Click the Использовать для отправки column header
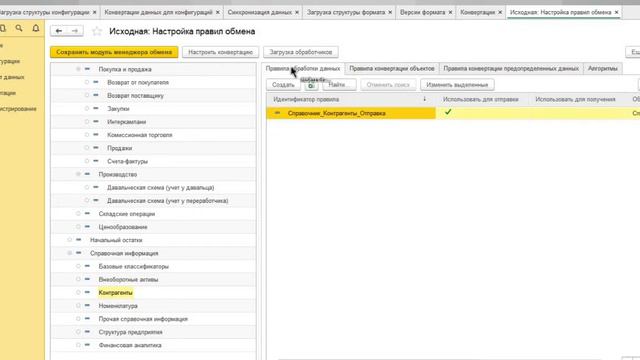This screenshot has width=640, height=360. [x=480, y=99]
